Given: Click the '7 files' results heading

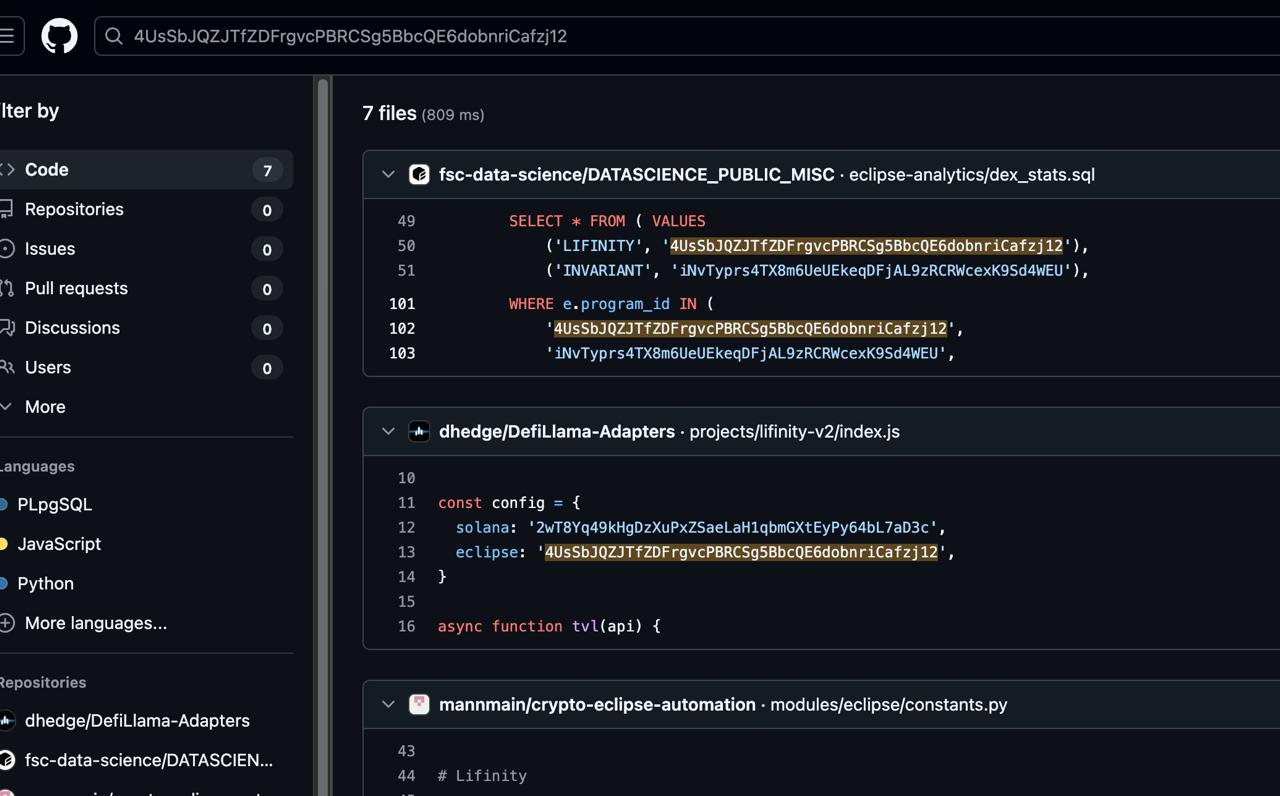Looking at the screenshot, I should [x=389, y=113].
